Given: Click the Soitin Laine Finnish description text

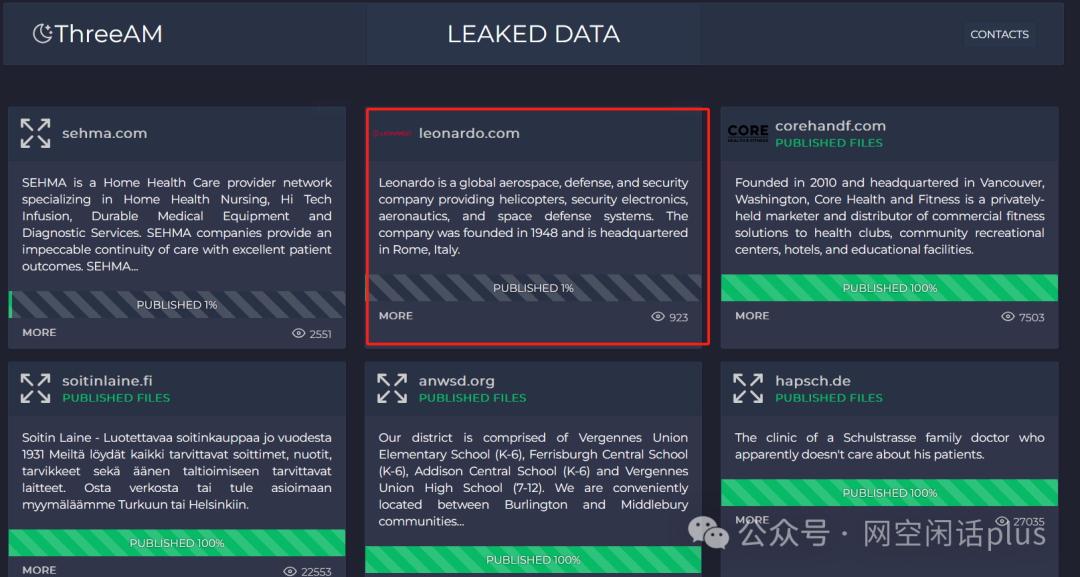Looking at the screenshot, I should (177, 471).
